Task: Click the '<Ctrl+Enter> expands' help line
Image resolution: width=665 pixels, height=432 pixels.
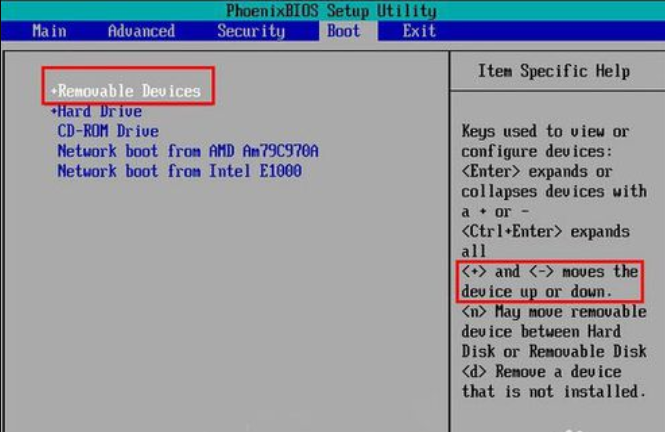Action: (x=545, y=231)
